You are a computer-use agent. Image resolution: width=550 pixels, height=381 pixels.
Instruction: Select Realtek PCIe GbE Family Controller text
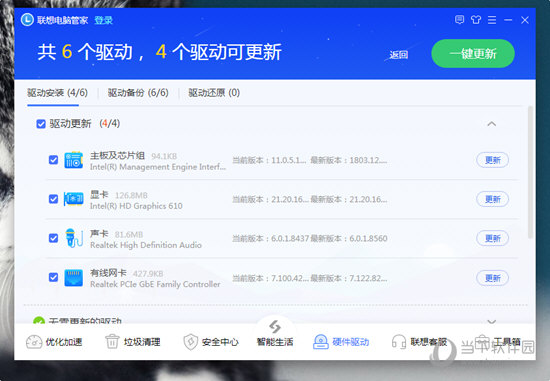tap(155, 284)
